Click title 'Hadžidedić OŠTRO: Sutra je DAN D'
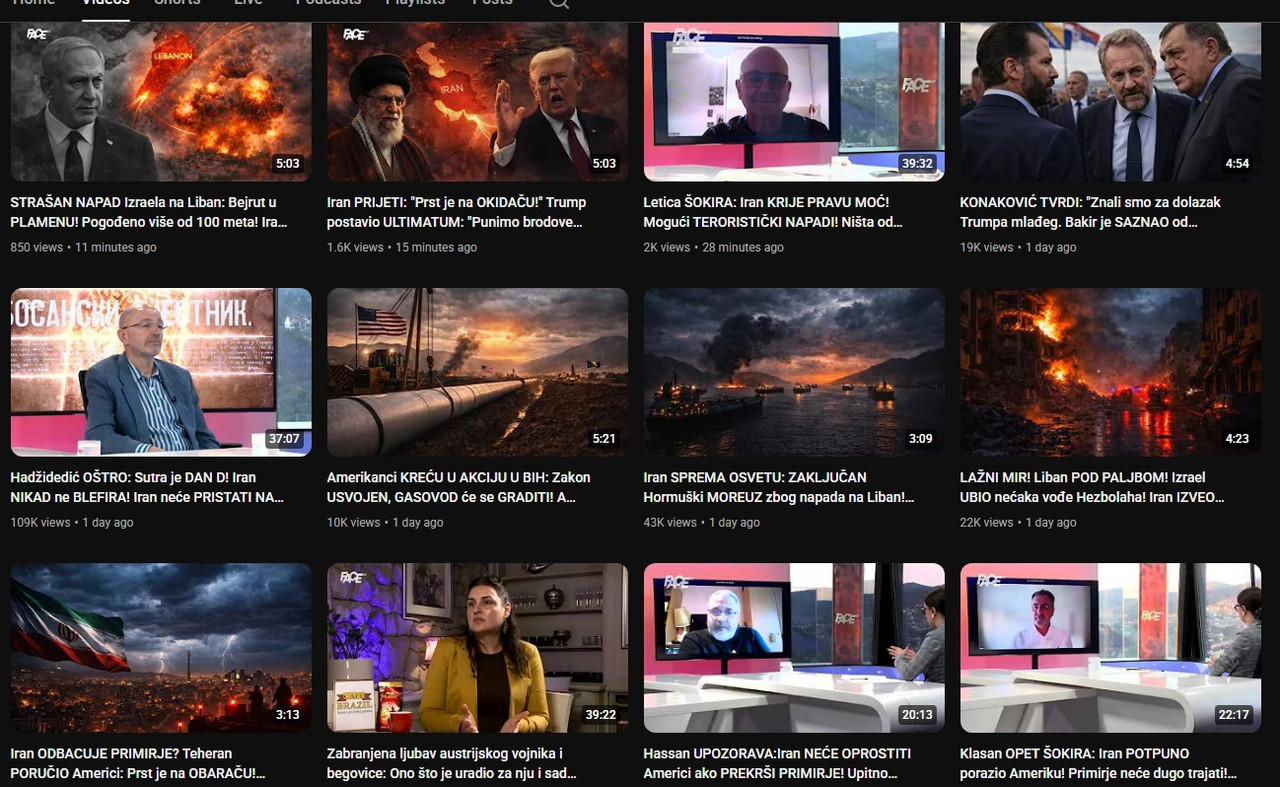The width and height of the screenshot is (1280, 787). click(x=147, y=487)
